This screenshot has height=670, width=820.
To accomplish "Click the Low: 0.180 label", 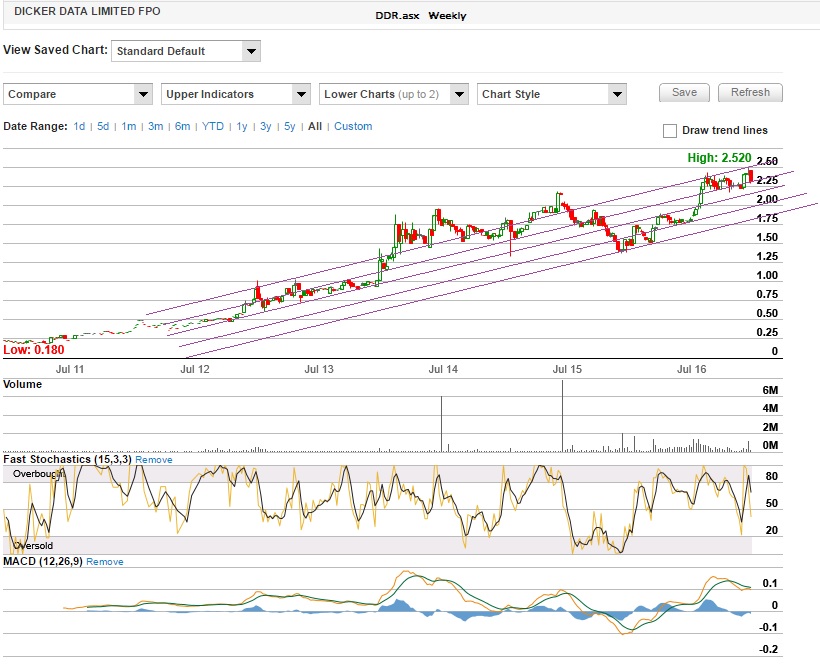I will (x=34, y=350).
